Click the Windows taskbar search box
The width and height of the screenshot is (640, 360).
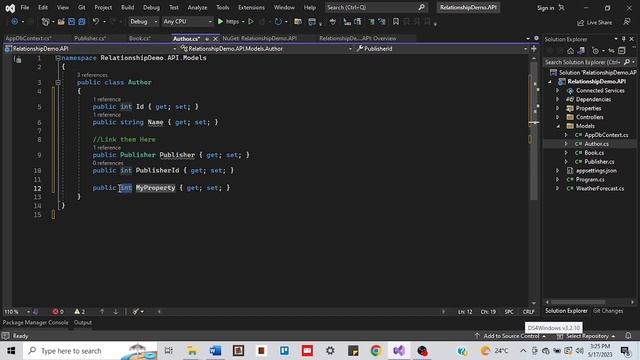91,351
